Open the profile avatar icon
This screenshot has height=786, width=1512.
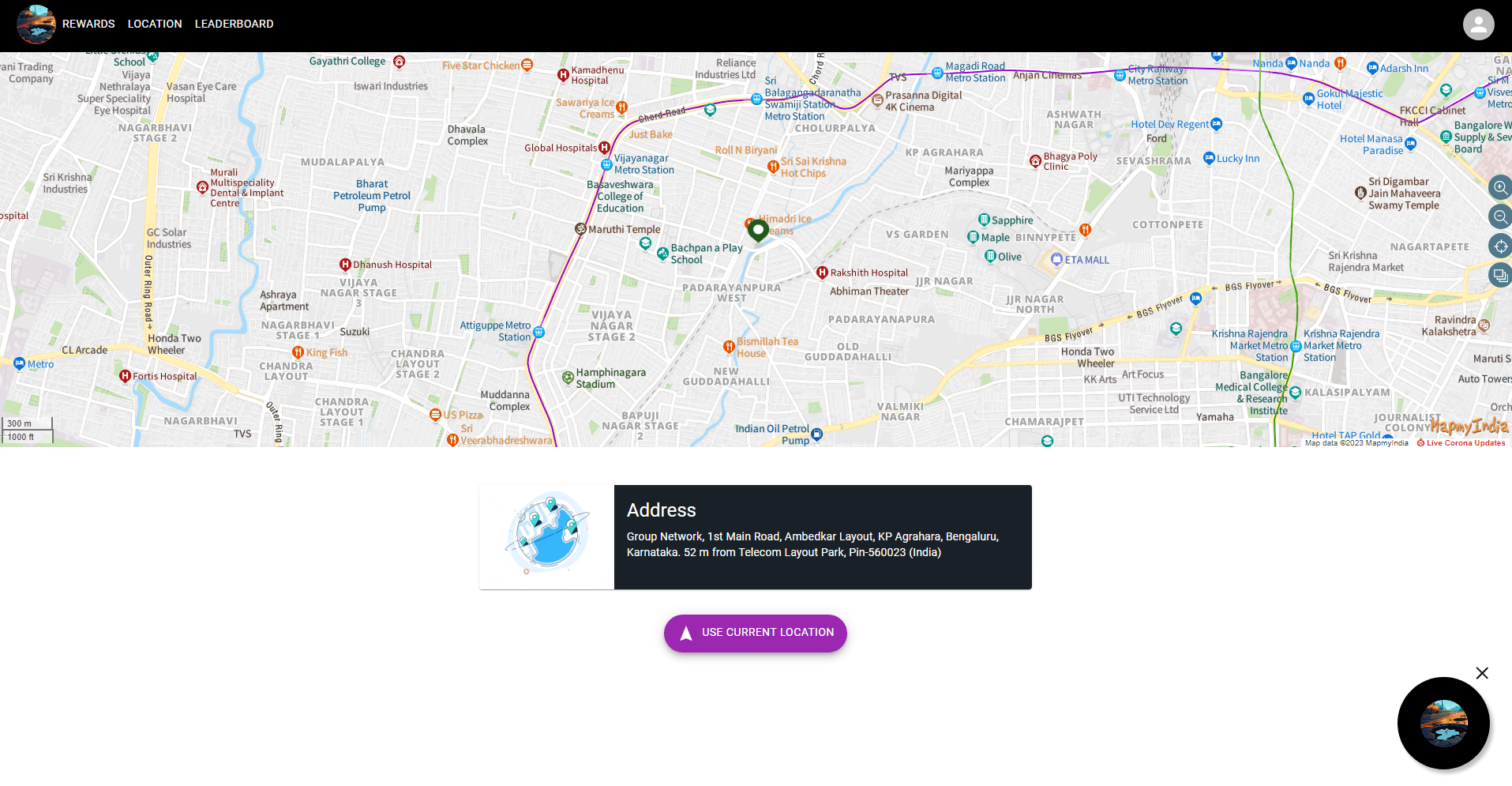coord(1478,24)
